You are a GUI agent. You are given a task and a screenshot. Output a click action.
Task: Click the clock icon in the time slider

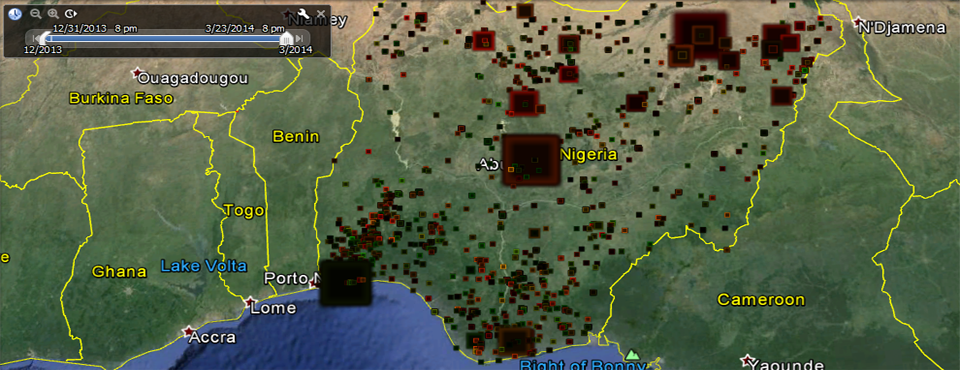click(15, 14)
